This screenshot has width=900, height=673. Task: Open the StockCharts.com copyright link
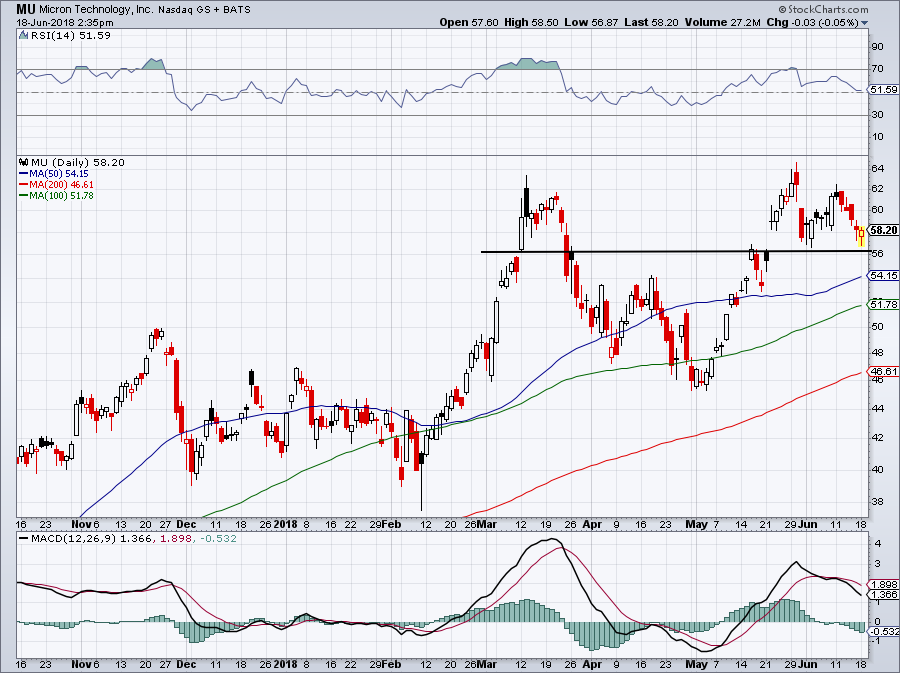[x=824, y=9]
